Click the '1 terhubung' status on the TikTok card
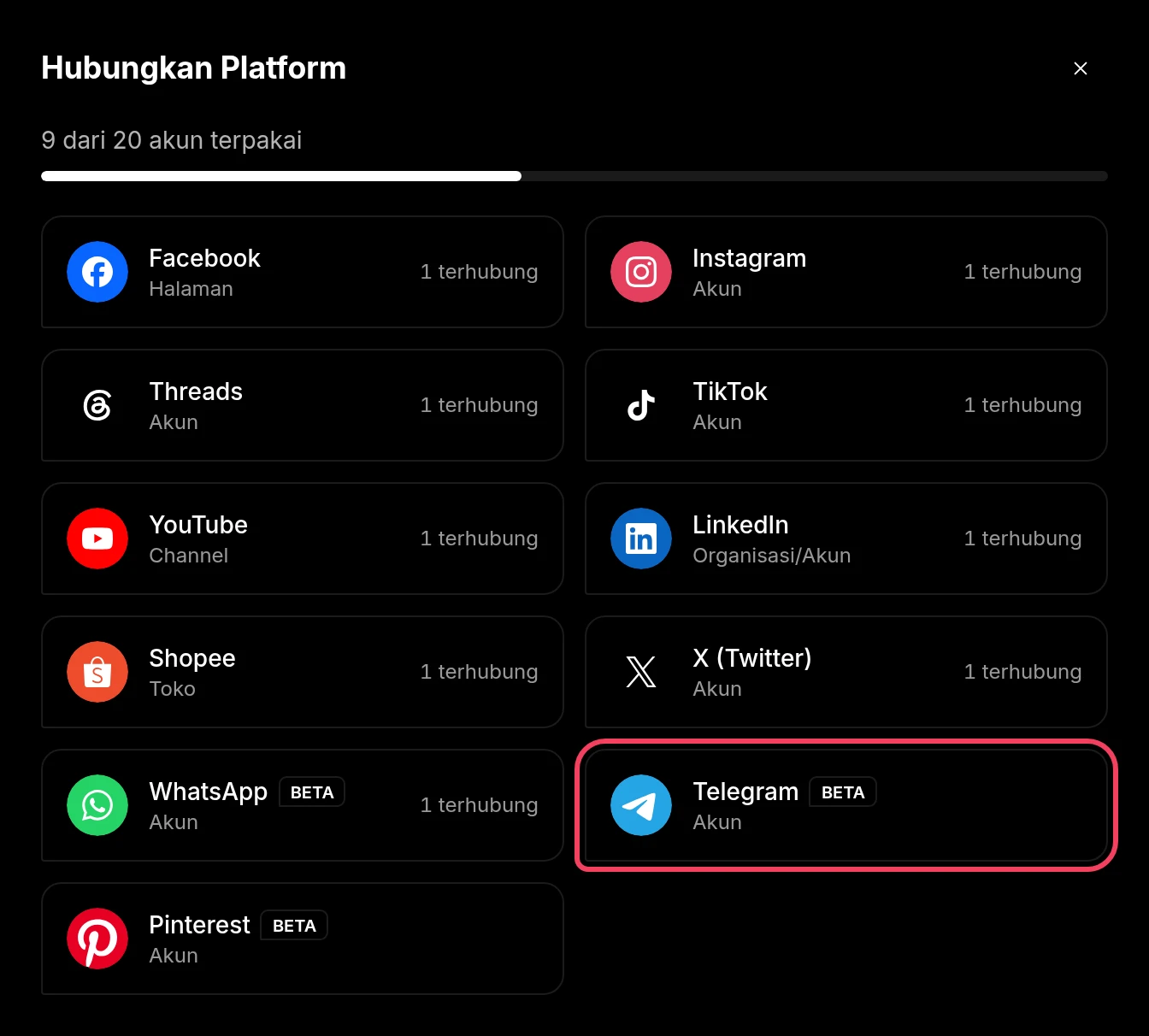 (1022, 405)
